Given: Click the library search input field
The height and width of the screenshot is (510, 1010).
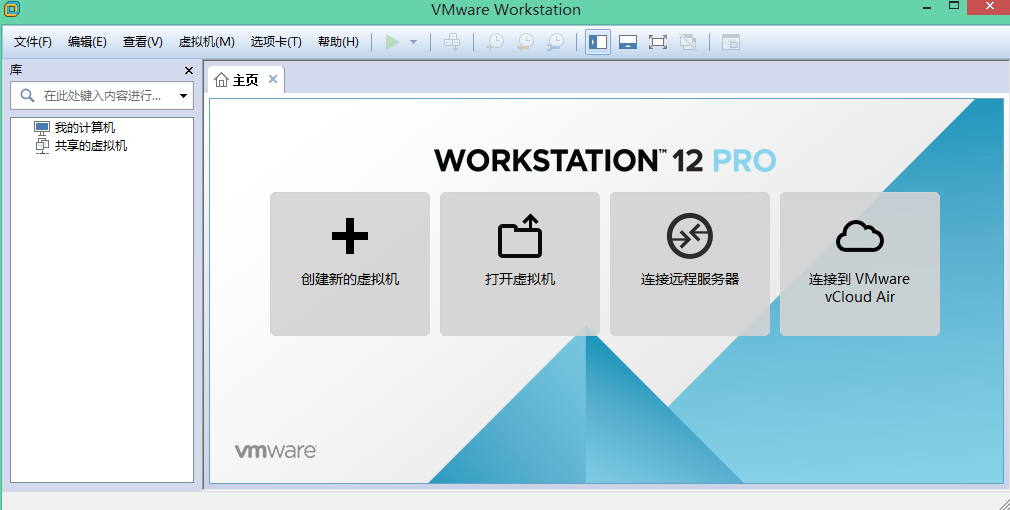Looking at the screenshot, I should click(102, 95).
